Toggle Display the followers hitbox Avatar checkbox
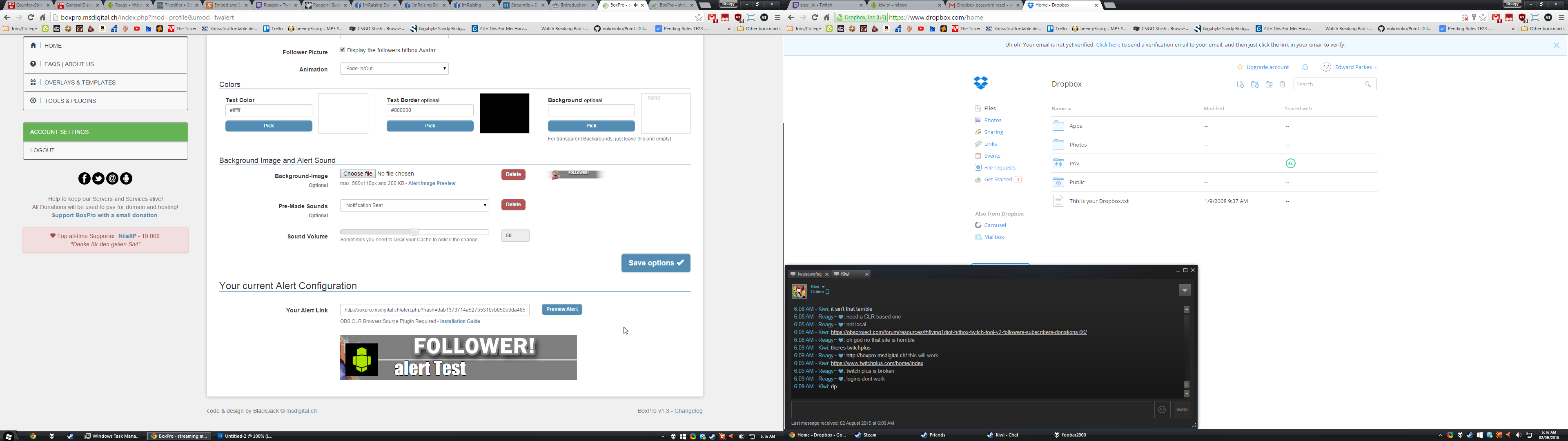 pyautogui.click(x=343, y=50)
